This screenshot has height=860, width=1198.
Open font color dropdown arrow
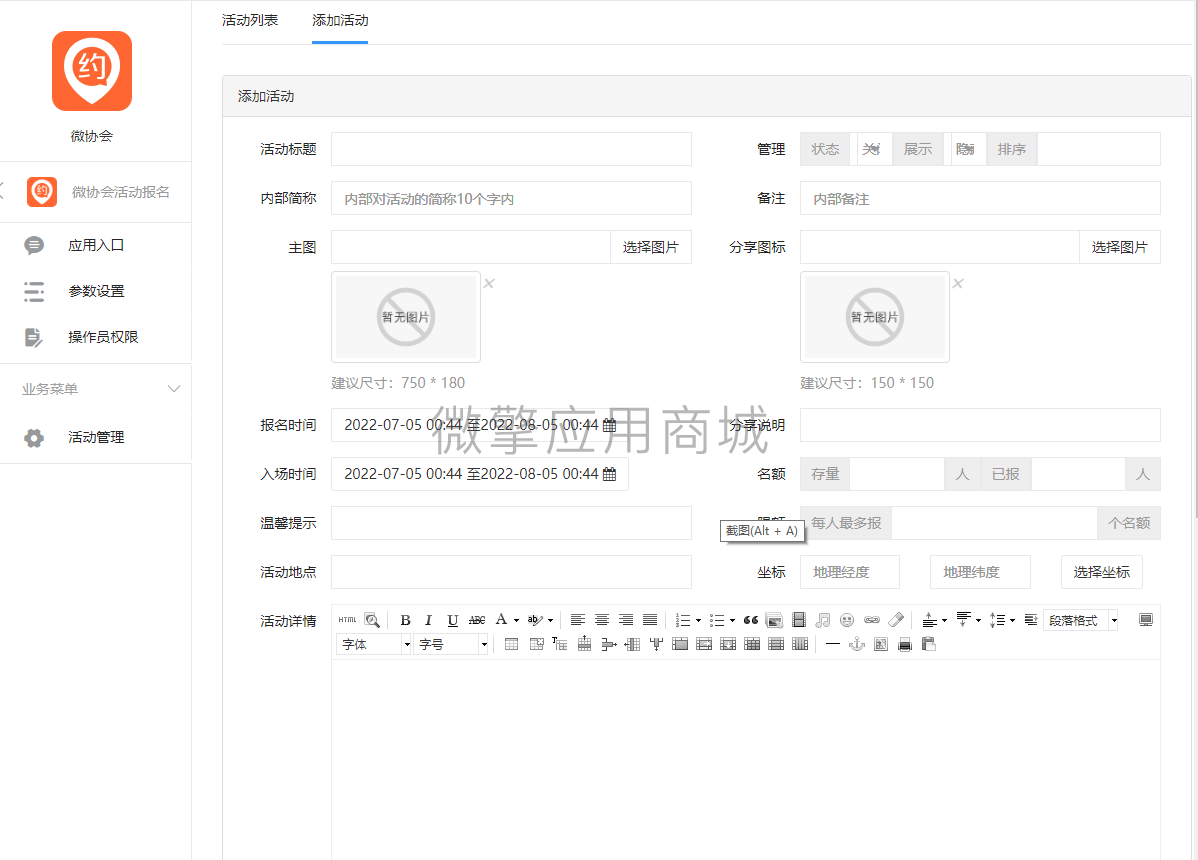coord(516,620)
